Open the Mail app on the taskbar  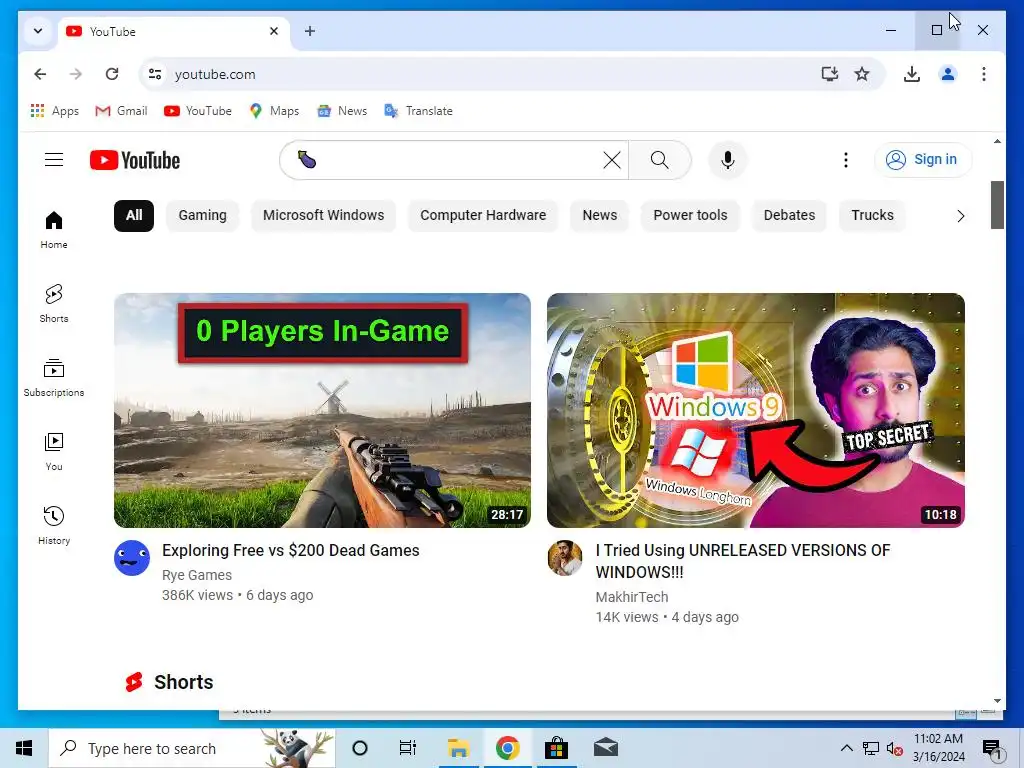coord(606,748)
